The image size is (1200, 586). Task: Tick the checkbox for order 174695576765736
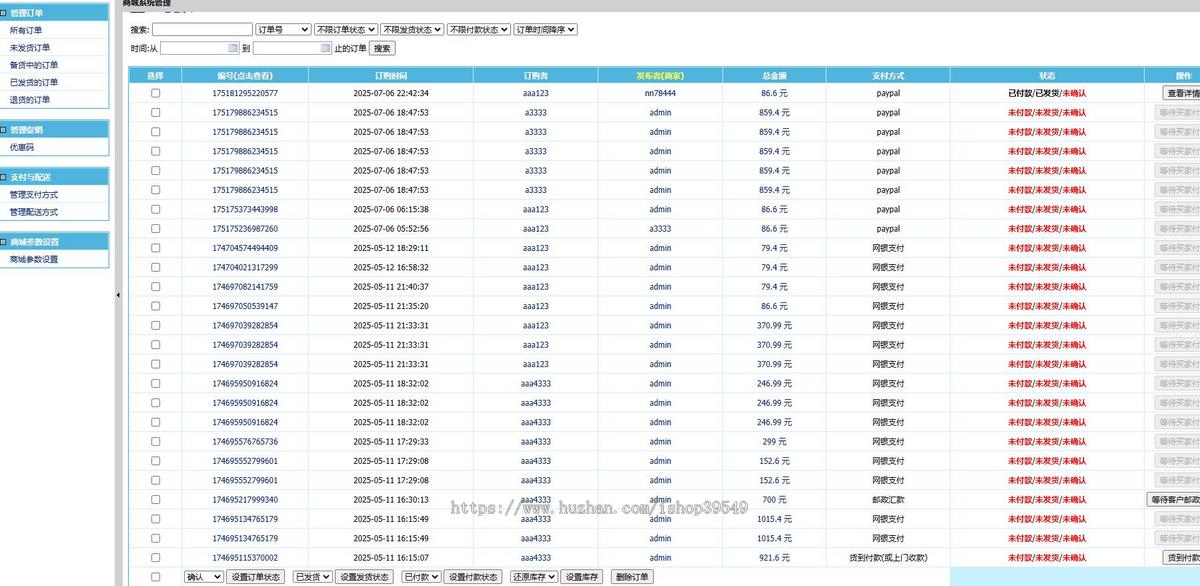coord(155,441)
